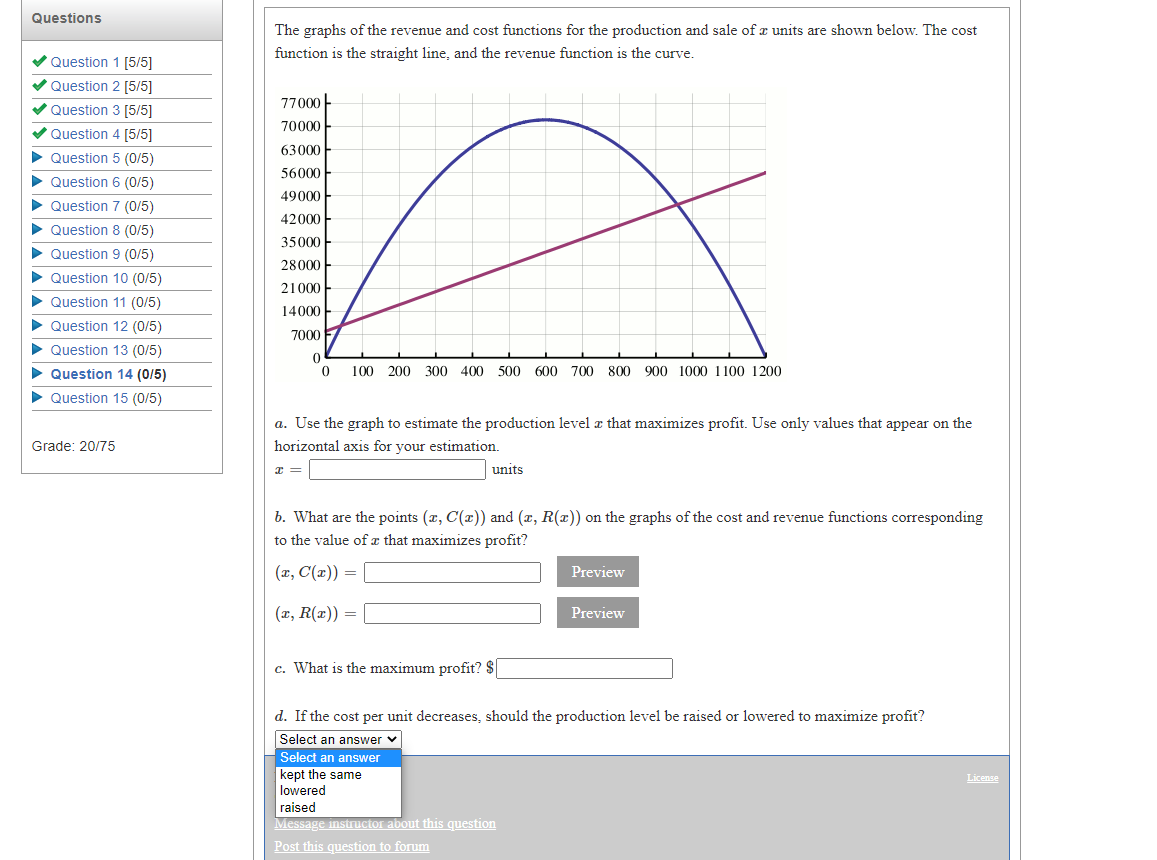Click the blue arrow icon beside Question 12
The image size is (1157, 860).
click(x=39, y=326)
